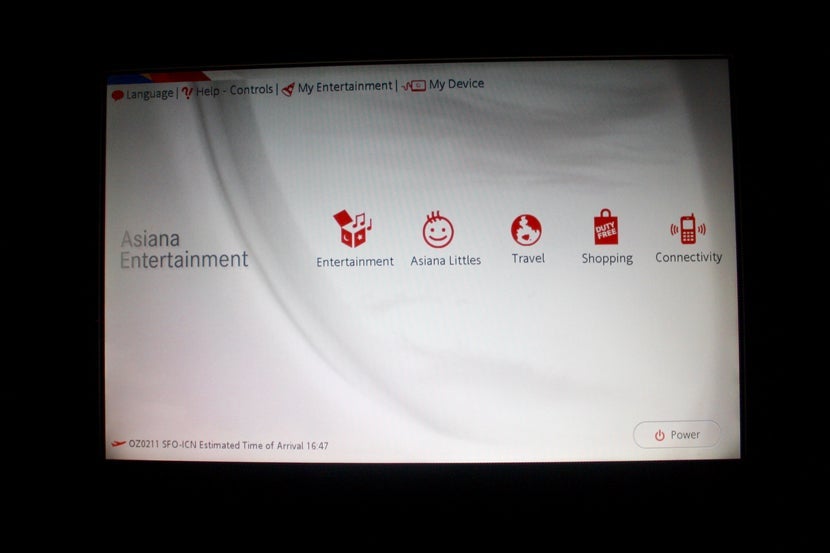
Task: Open the Asiana Littles smiley icon
Action: [x=438, y=229]
